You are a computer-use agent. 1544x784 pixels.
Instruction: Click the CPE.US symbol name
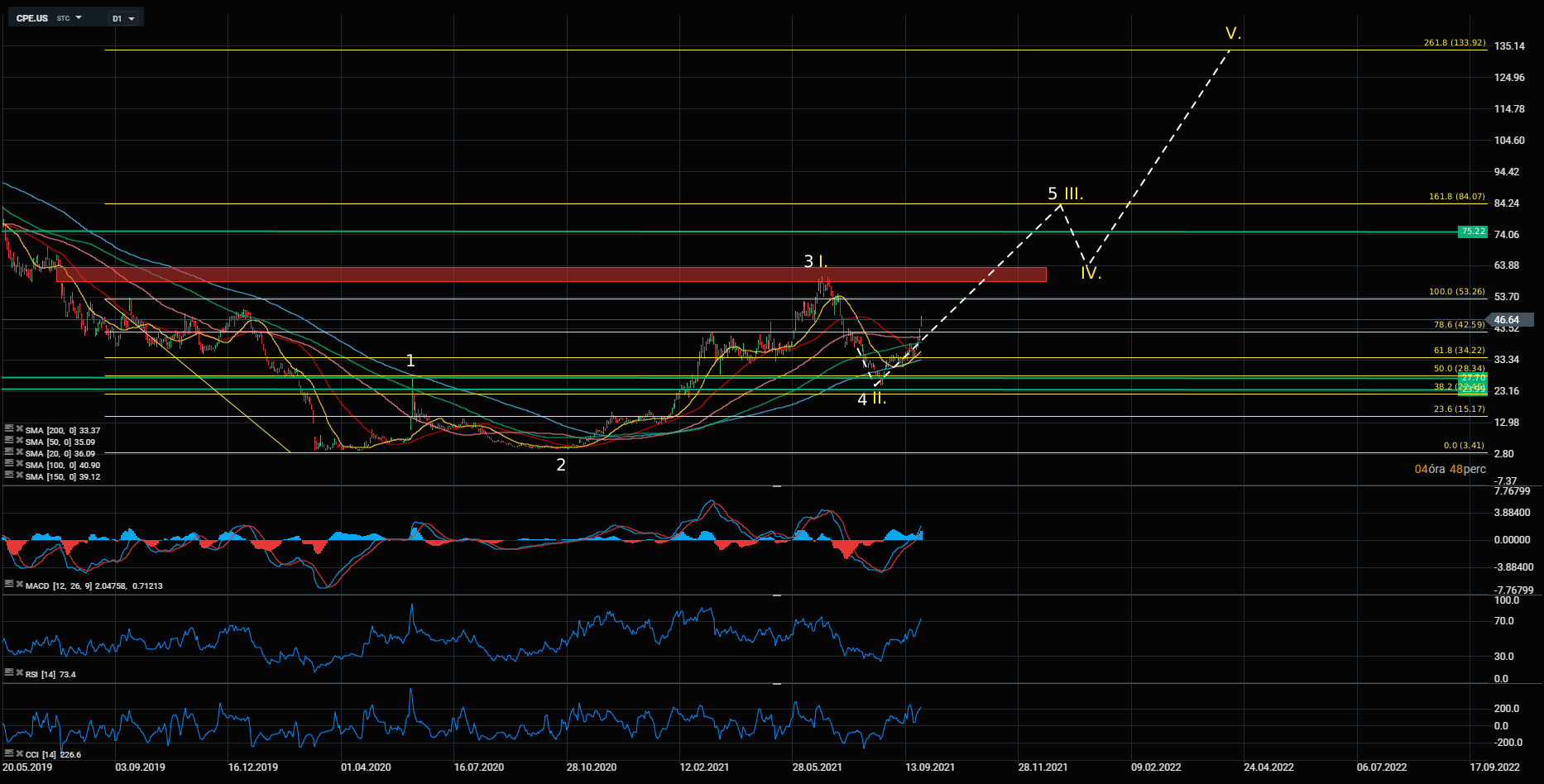[x=32, y=18]
